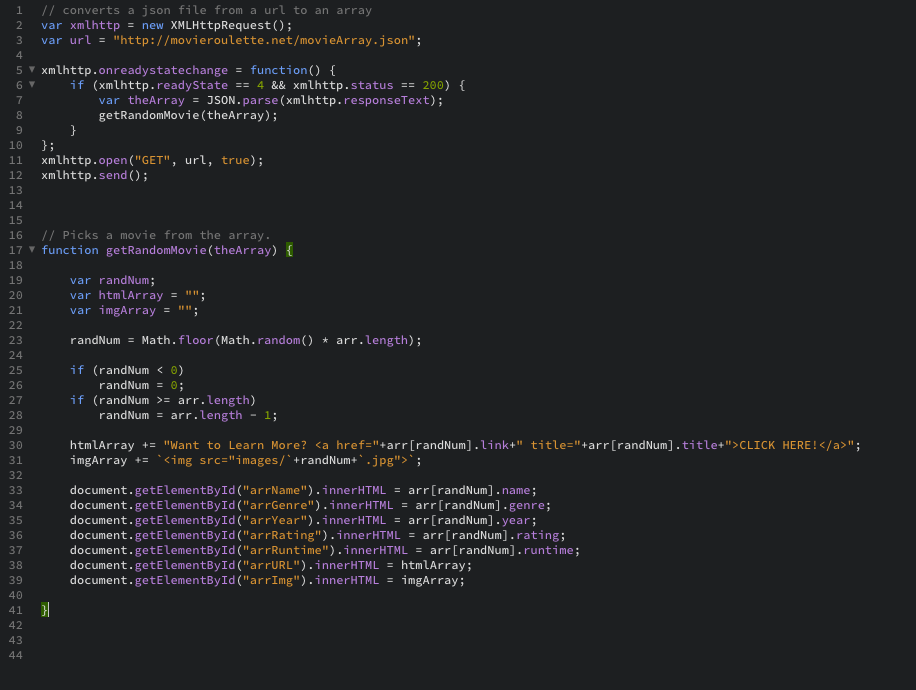Click 'arr.length - 1' on line 28
Viewport: 916px width, 690px height.
[221, 415]
